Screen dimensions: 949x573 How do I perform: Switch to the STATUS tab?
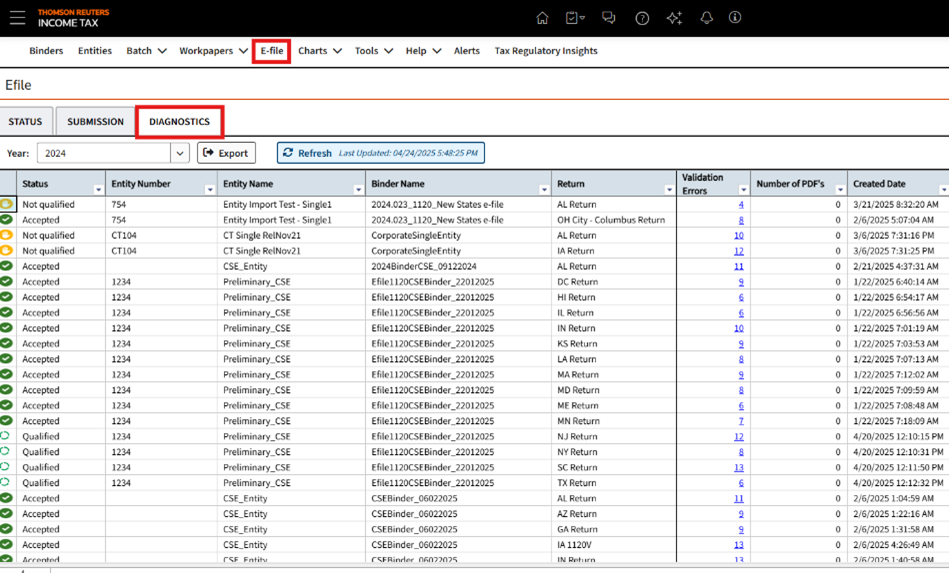[25, 122]
